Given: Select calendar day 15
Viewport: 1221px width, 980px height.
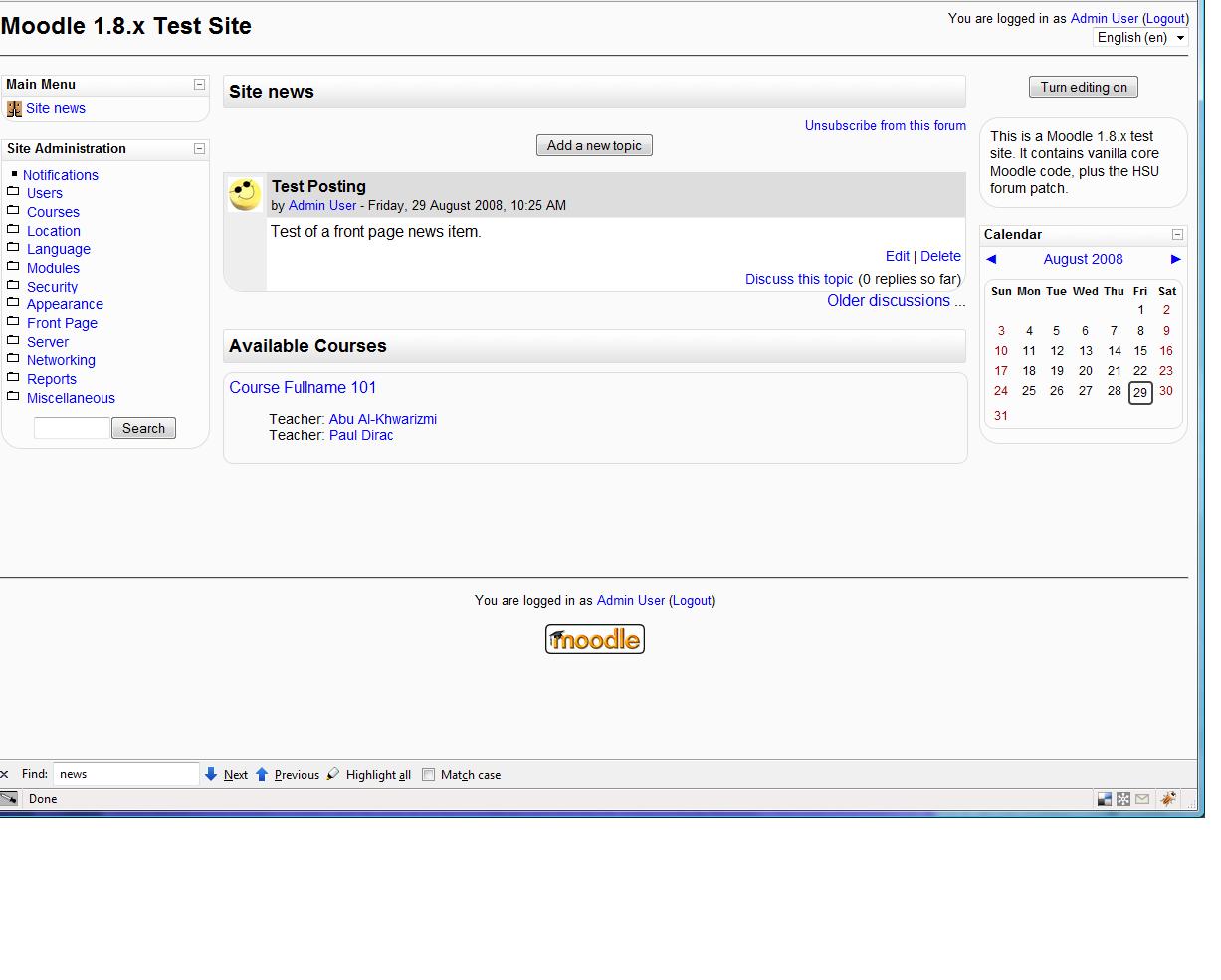Looking at the screenshot, I should point(1140,351).
